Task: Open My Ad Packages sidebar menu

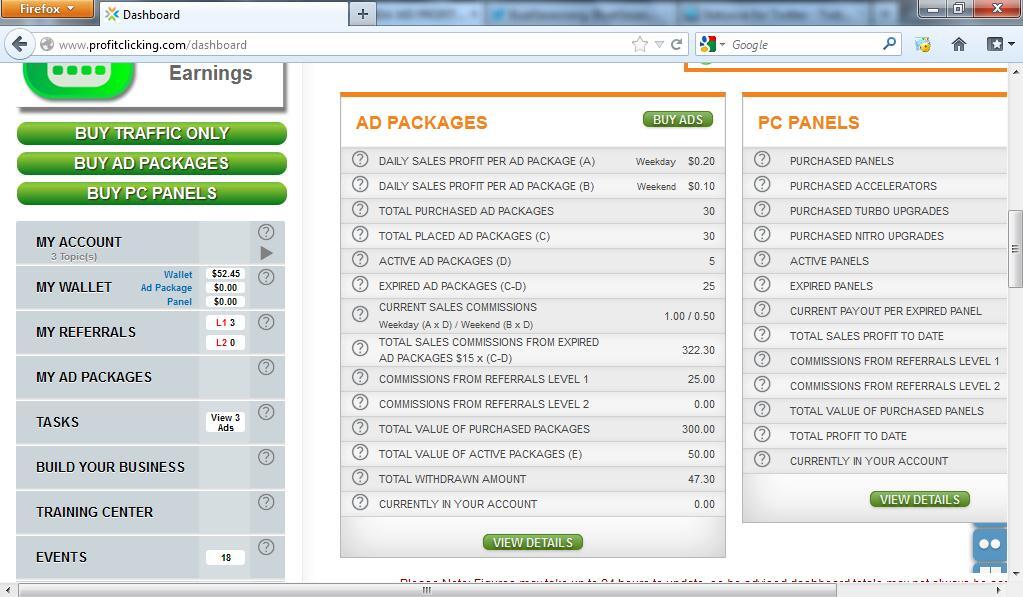Action: pos(94,377)
